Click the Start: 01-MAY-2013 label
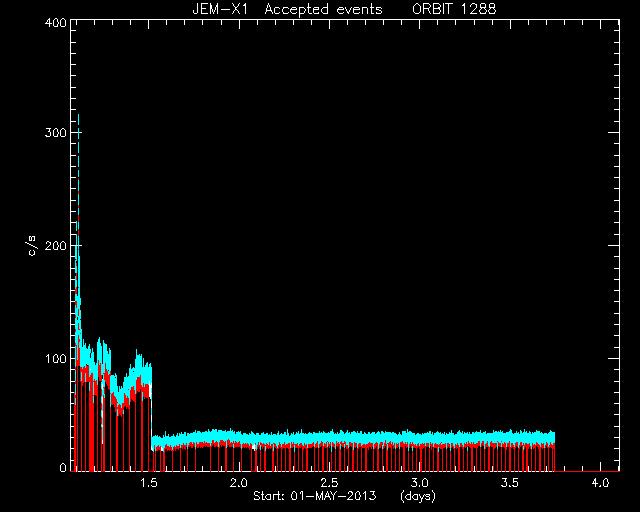The width and height of the screenshot is (640, 512). 315,496
